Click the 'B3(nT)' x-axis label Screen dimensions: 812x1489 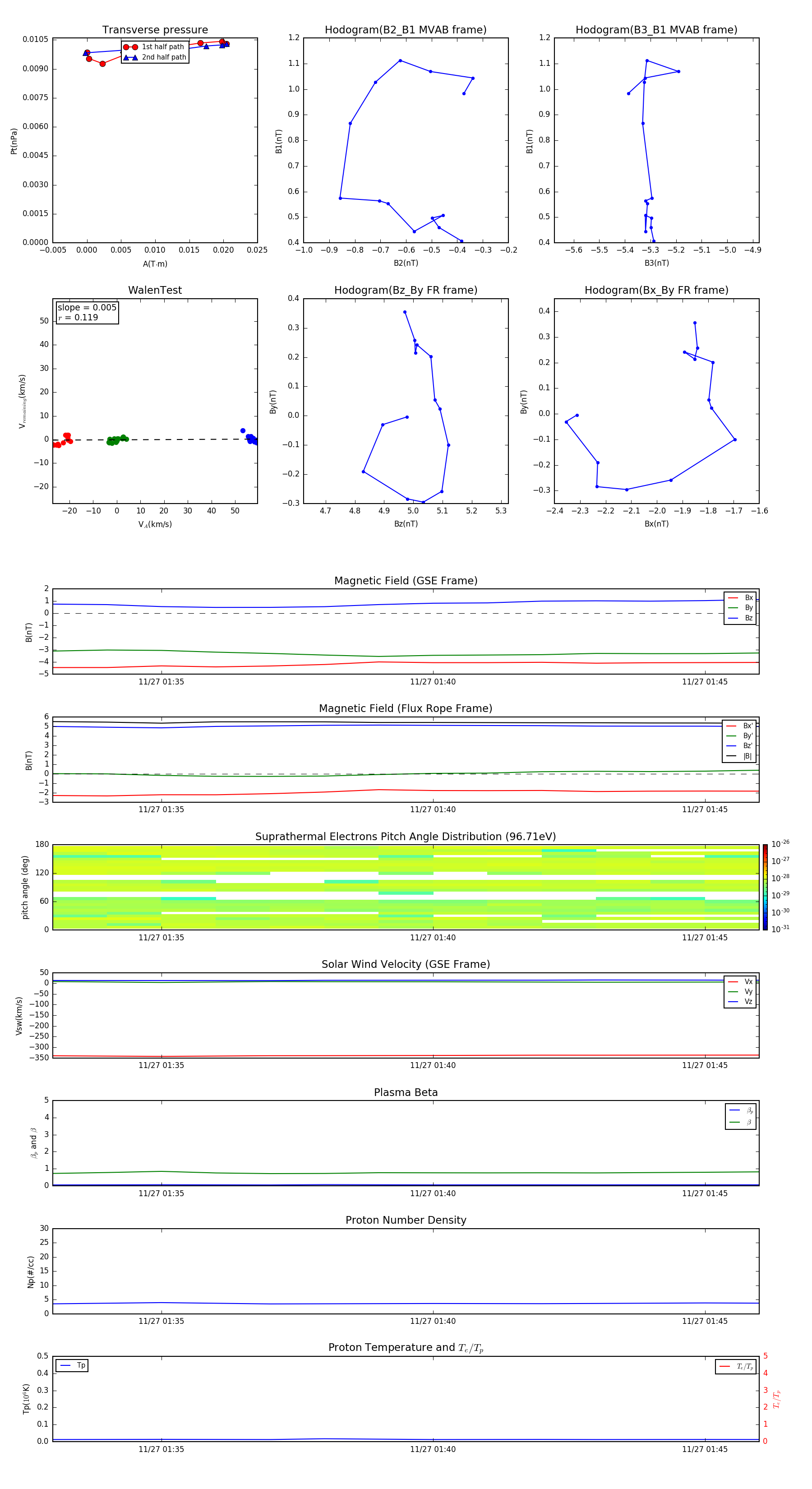pos(656,263)
